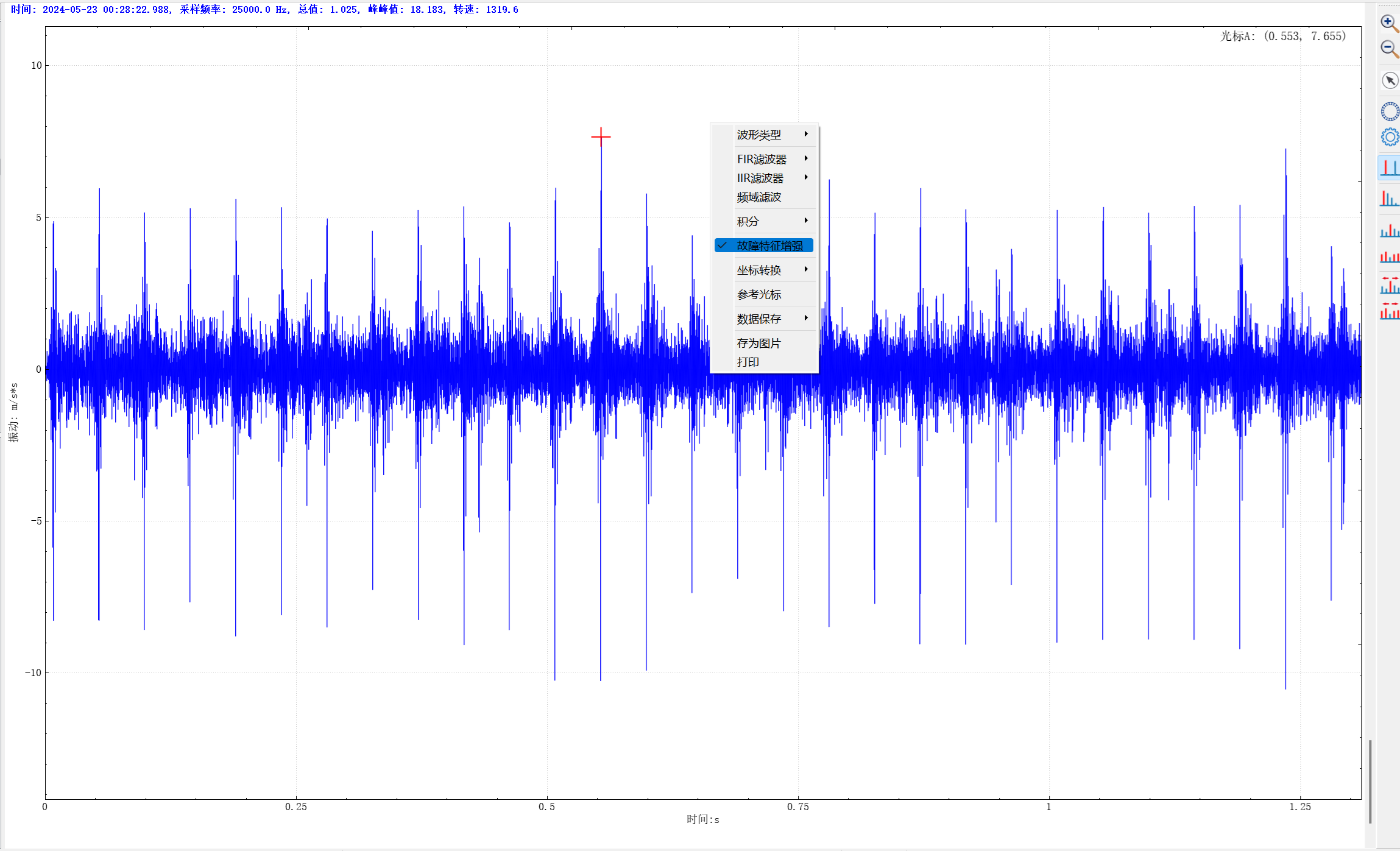The height and width of the screenshot is (851, 1400).
Task: Open the IIR滤波器 submenu
Action: coord(764,178)
